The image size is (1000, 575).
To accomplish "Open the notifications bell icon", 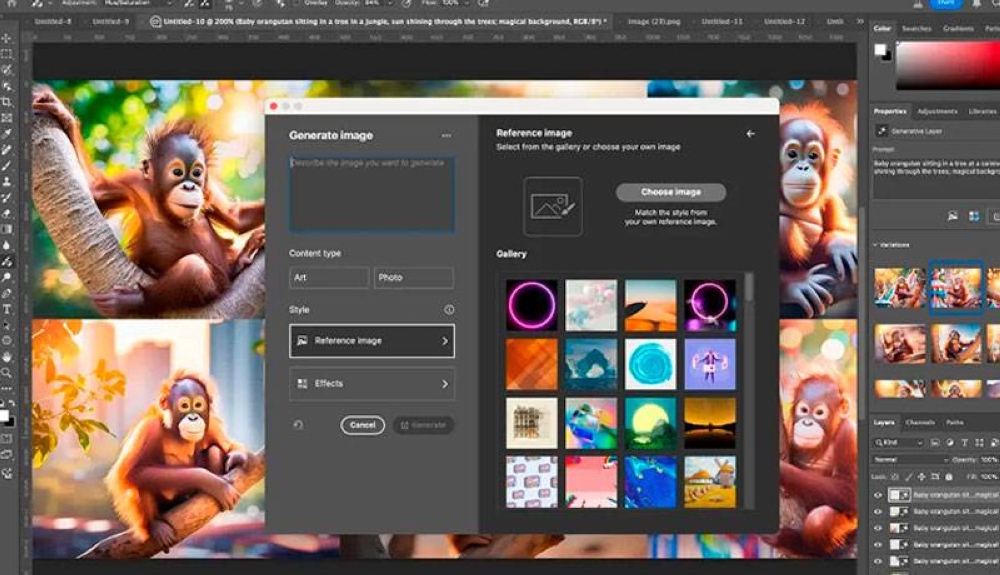I will (976, 4).
